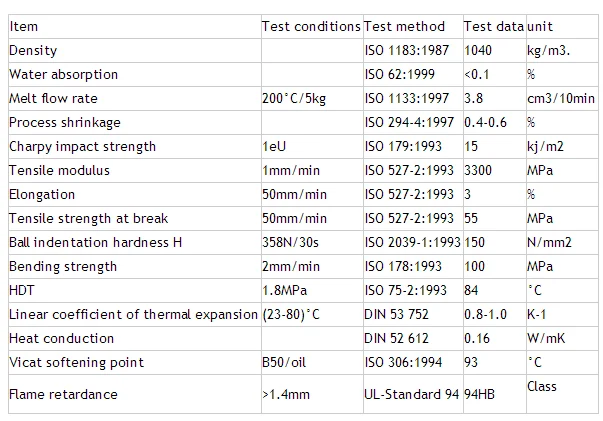The width and height of the screenshot is (603, 421).
Task: Click the 'DIN 52 612' method cell
Action: (x=396, y=338)
